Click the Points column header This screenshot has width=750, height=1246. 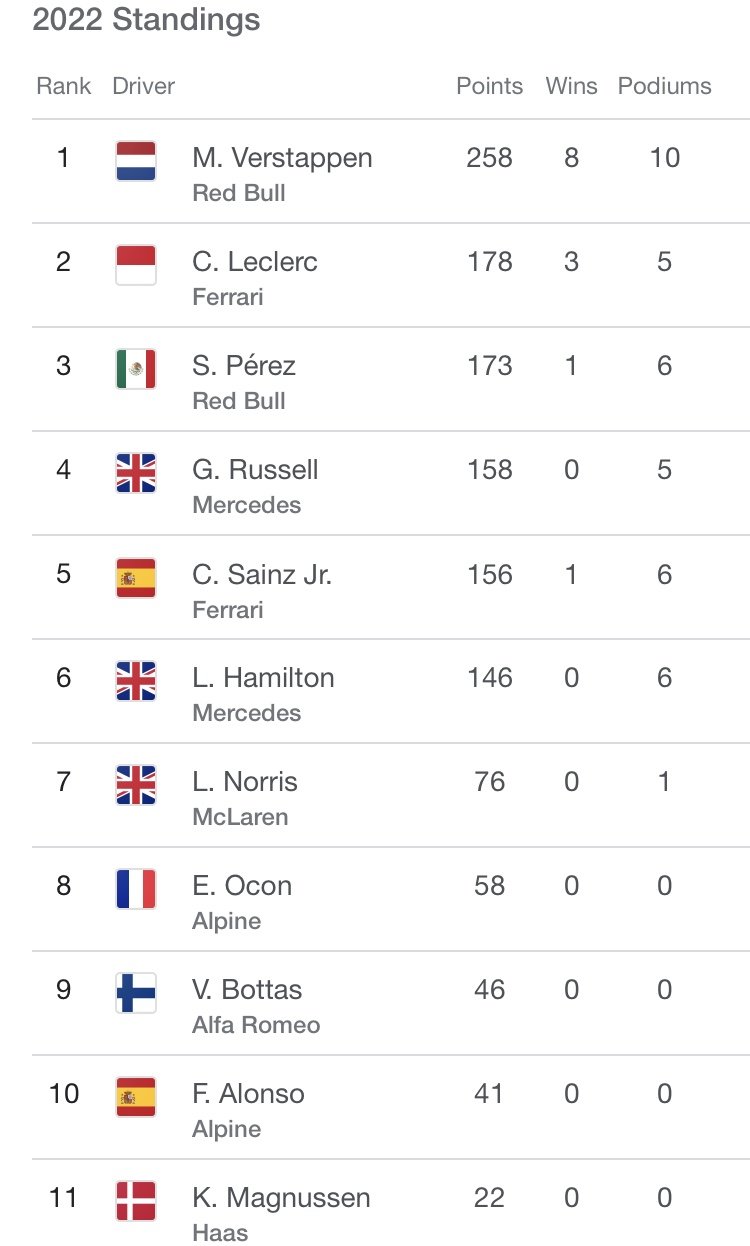tap(489, 86)
